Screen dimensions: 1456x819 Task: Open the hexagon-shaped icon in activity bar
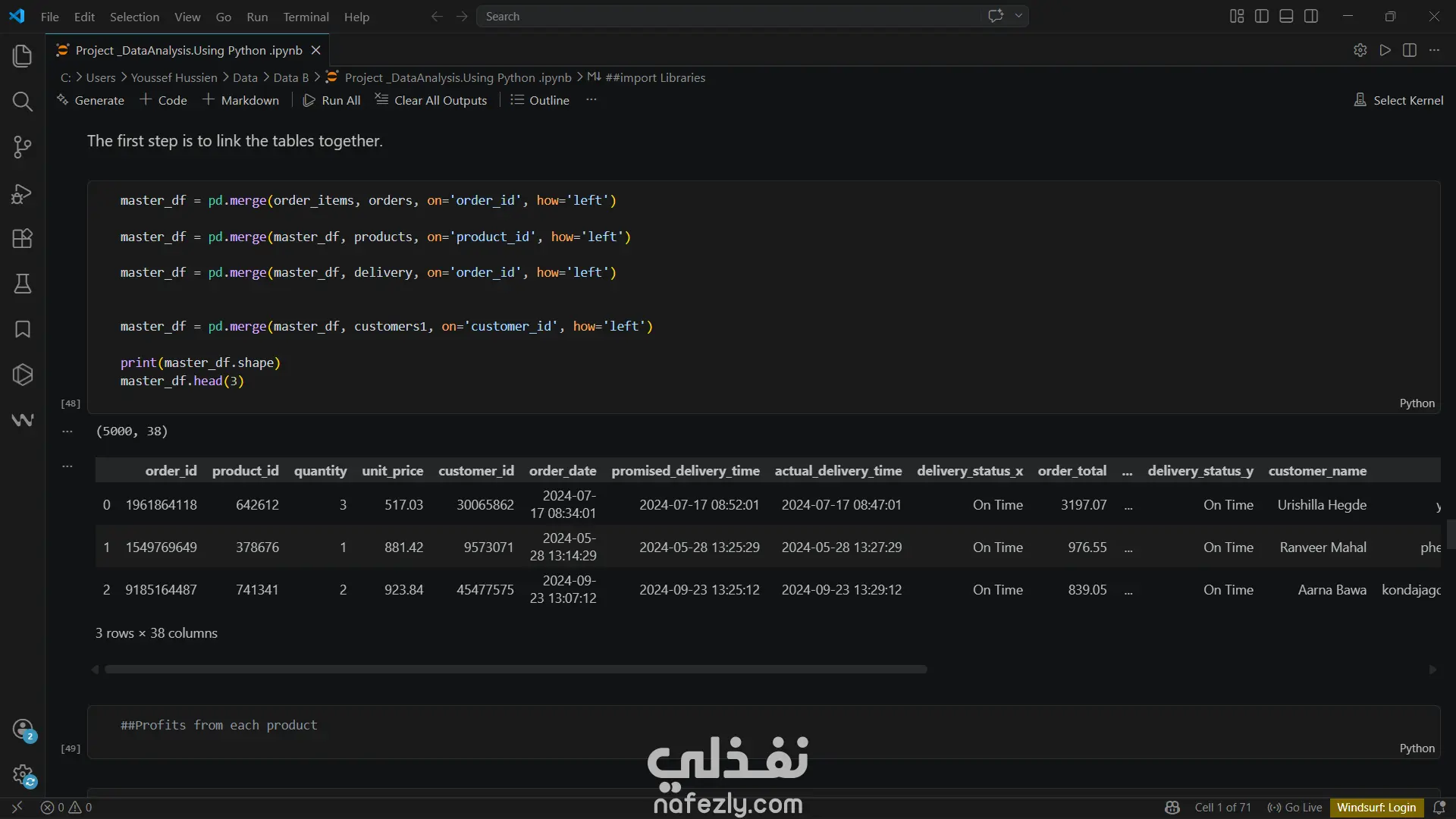[x=23, y=375]
